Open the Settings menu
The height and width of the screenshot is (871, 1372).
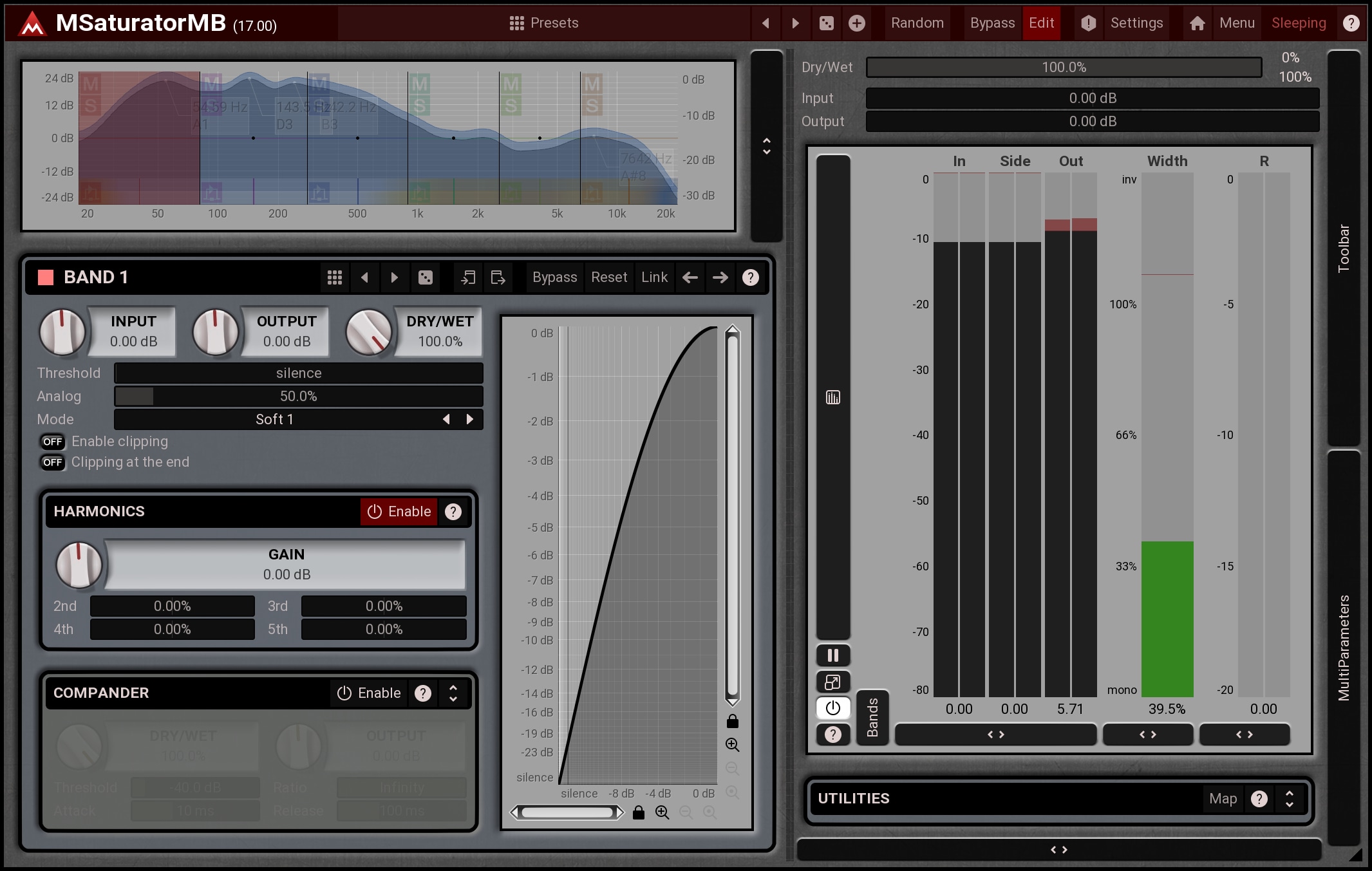click(x=1136, y=23)
